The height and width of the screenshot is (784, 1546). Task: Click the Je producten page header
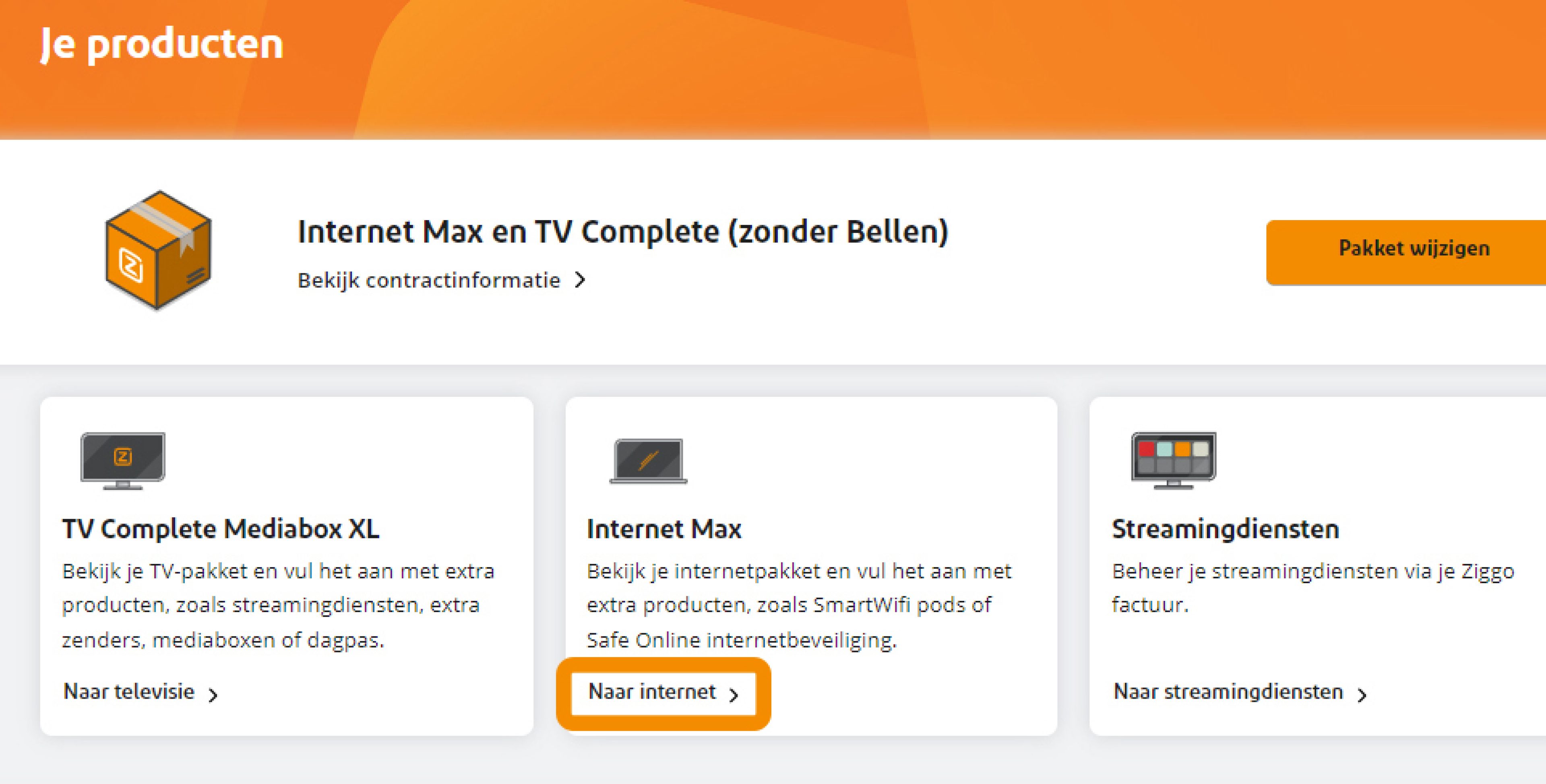pyautogui.click(x=161, y=44)
